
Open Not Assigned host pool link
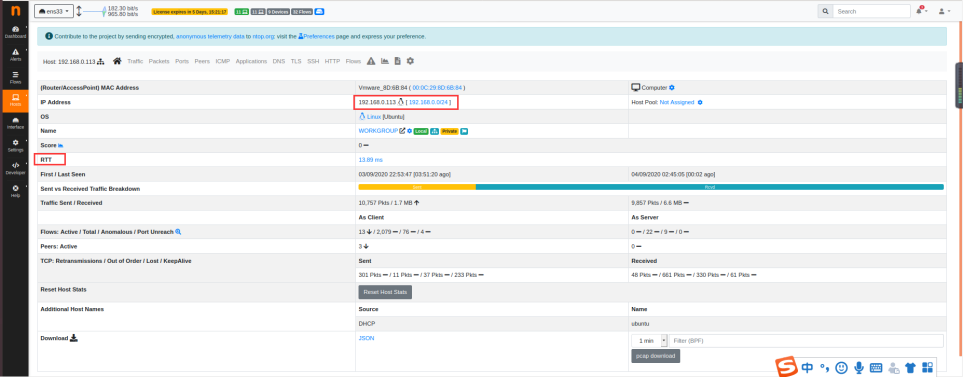coord(677,102)
